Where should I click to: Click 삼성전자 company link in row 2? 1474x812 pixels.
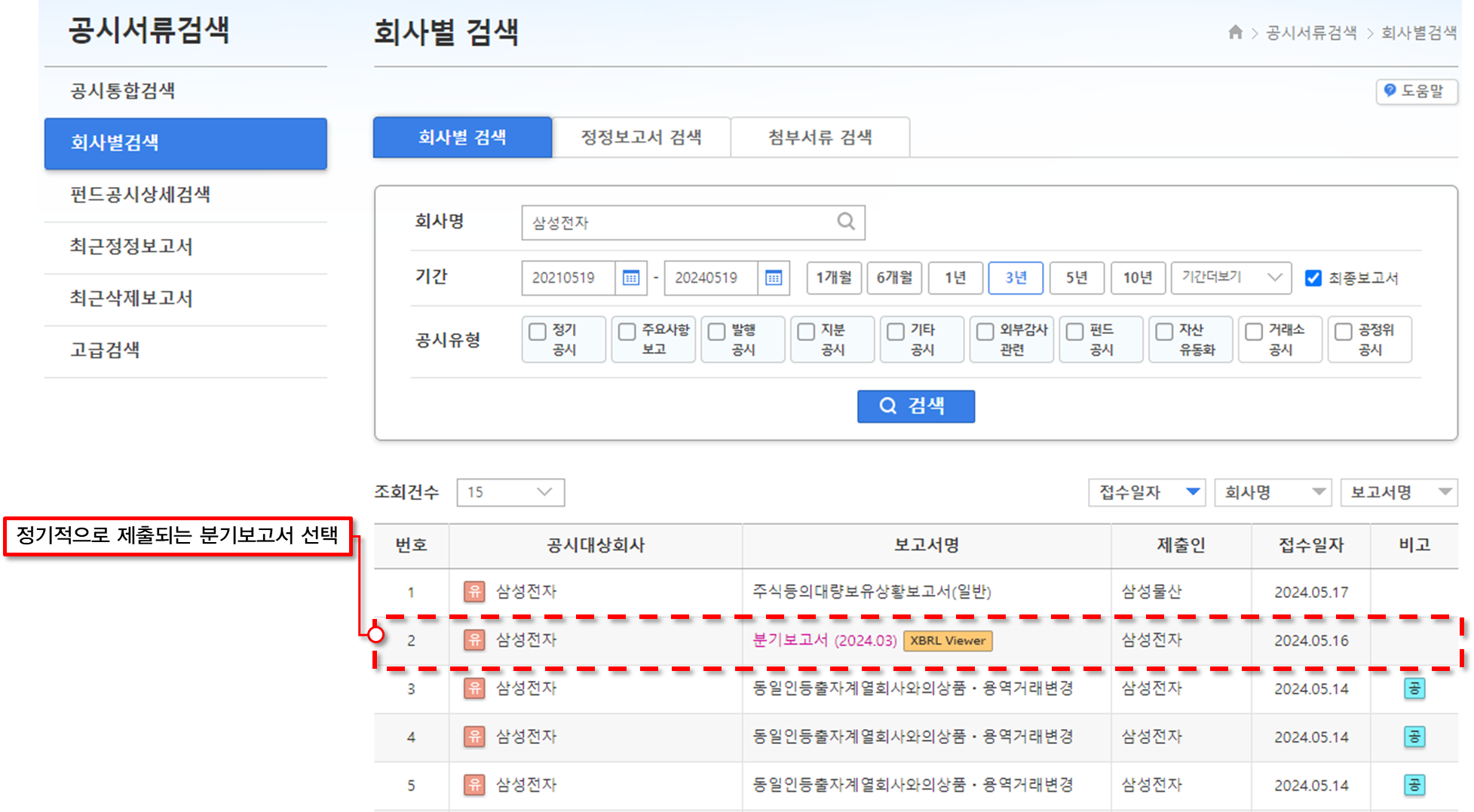pyautogui.click(x=526, y=640)
